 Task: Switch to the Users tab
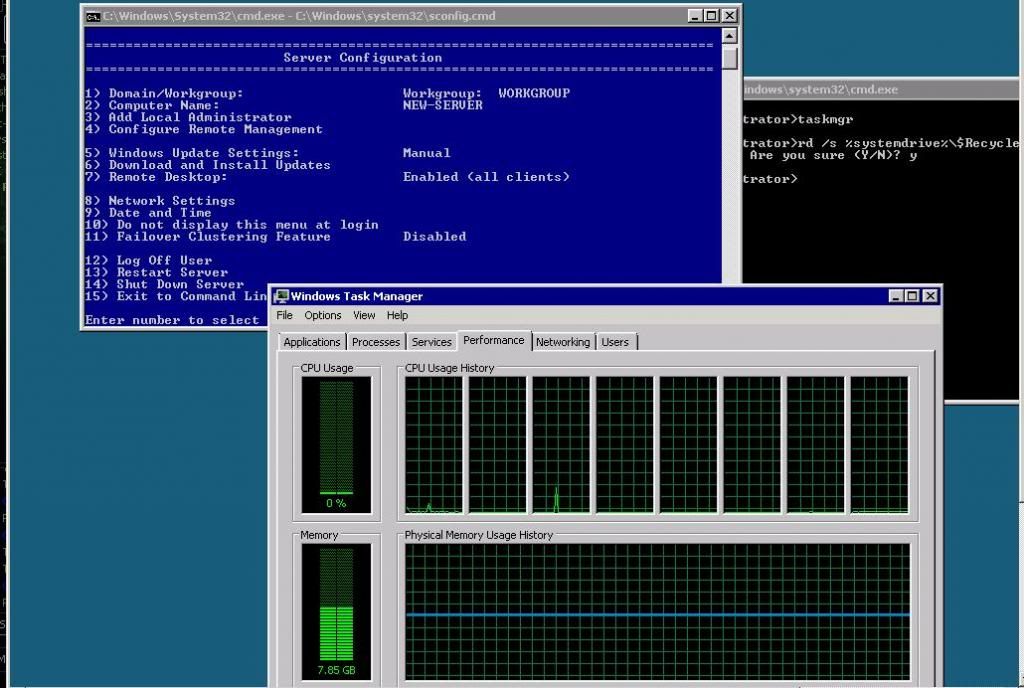pyautogui.click(x=615, y=342)
